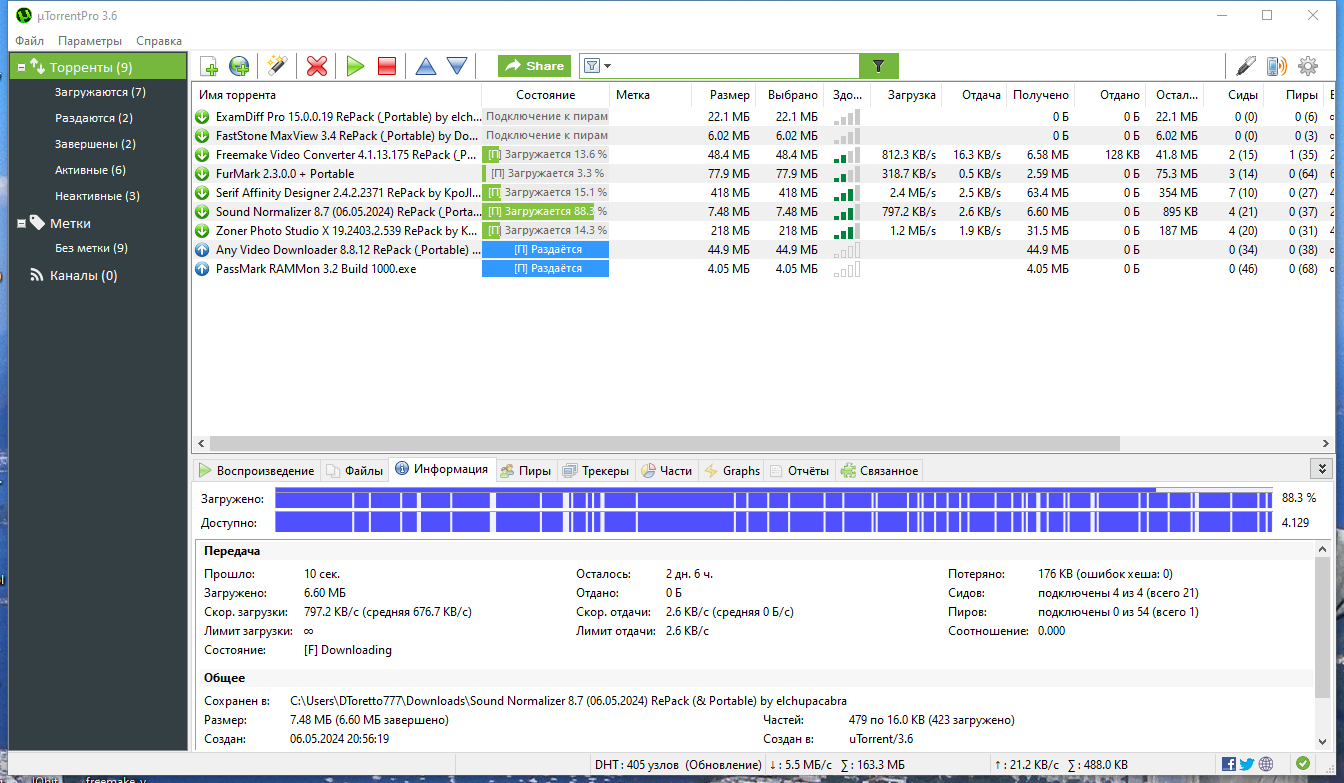The width and height of the screenshot is (1344, 783).
Task: Click the Загружено pieces progress bar
Action: coord(773,498)
